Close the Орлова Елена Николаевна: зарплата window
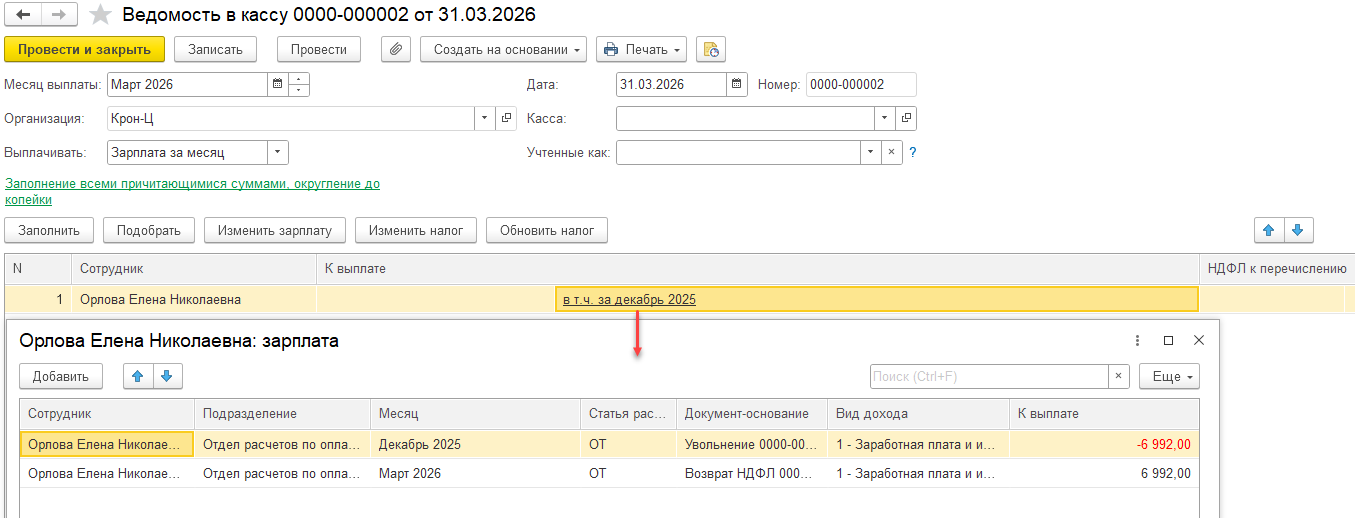The width and height of the screenshot is (1355, 518). pyautogui.click(x=1199, y=341)
